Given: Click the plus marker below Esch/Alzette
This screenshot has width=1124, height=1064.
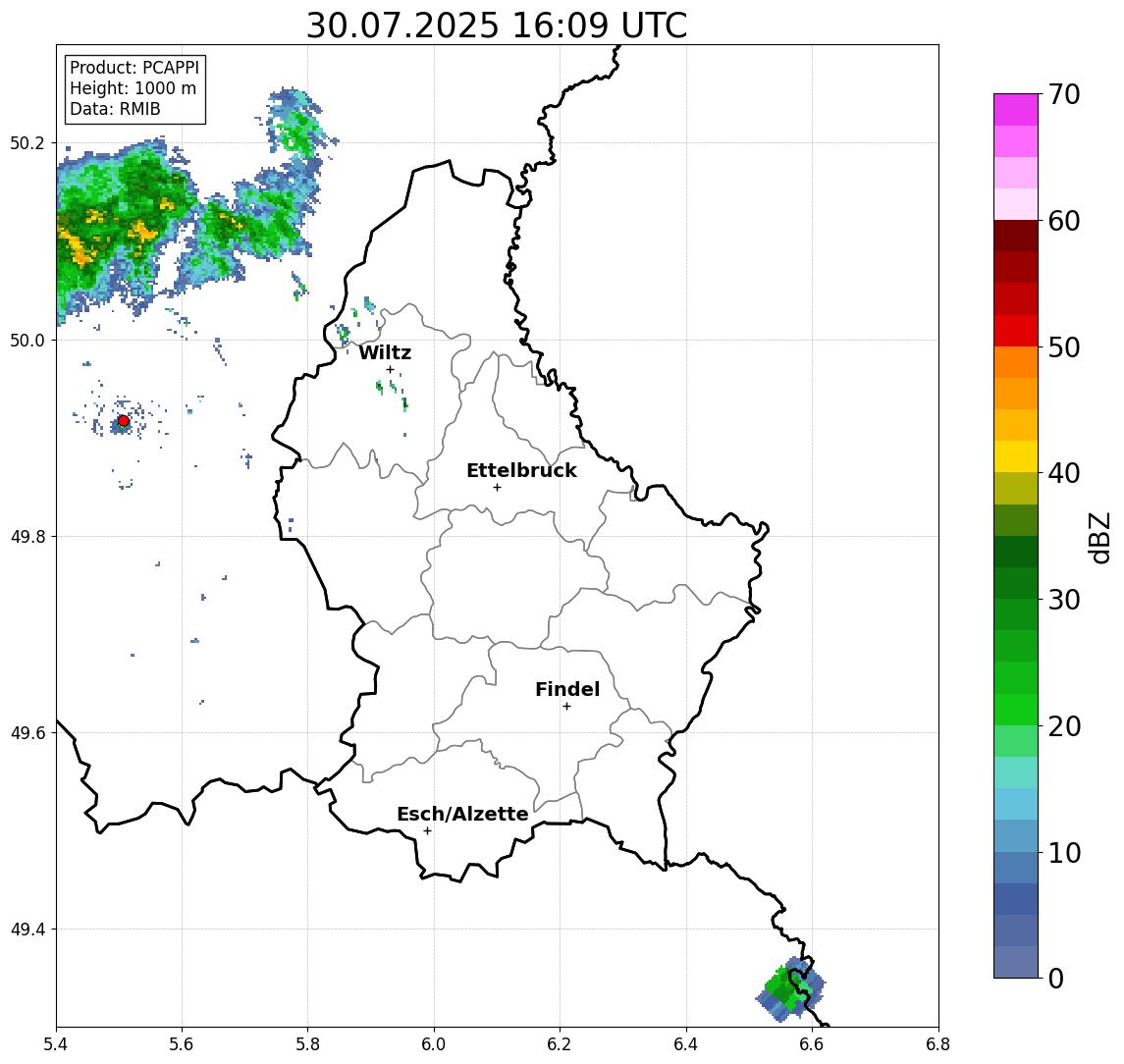Looking at the screenshot, I should click(427, 831).
